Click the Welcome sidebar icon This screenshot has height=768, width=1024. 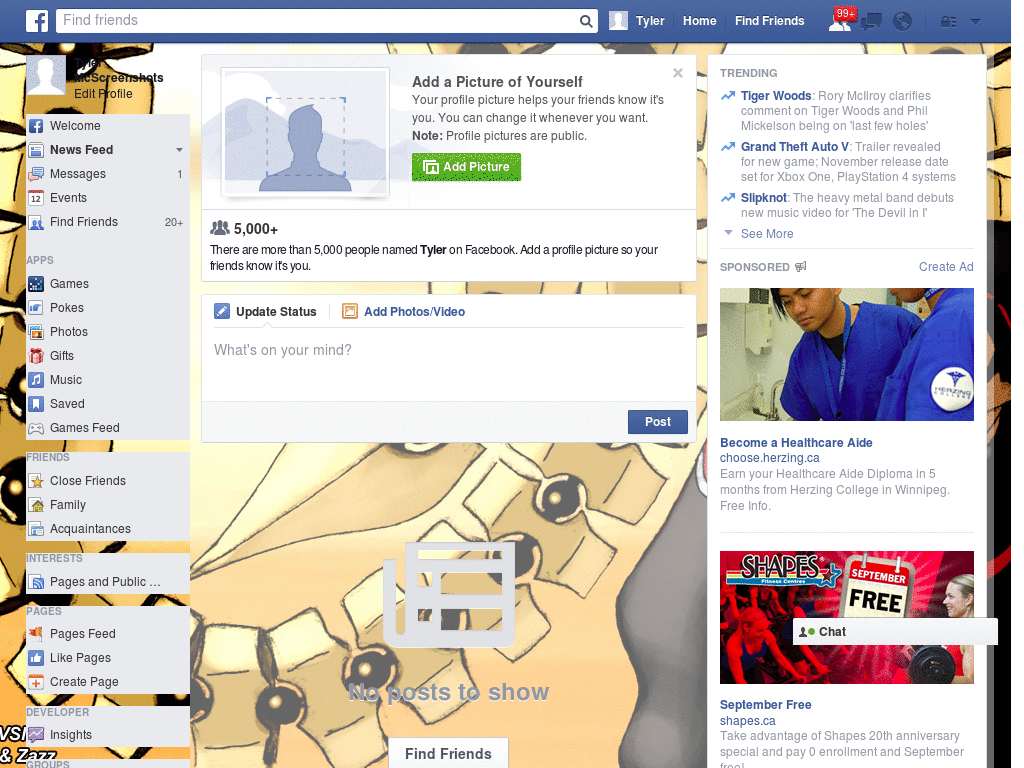[x=36, y=126]
